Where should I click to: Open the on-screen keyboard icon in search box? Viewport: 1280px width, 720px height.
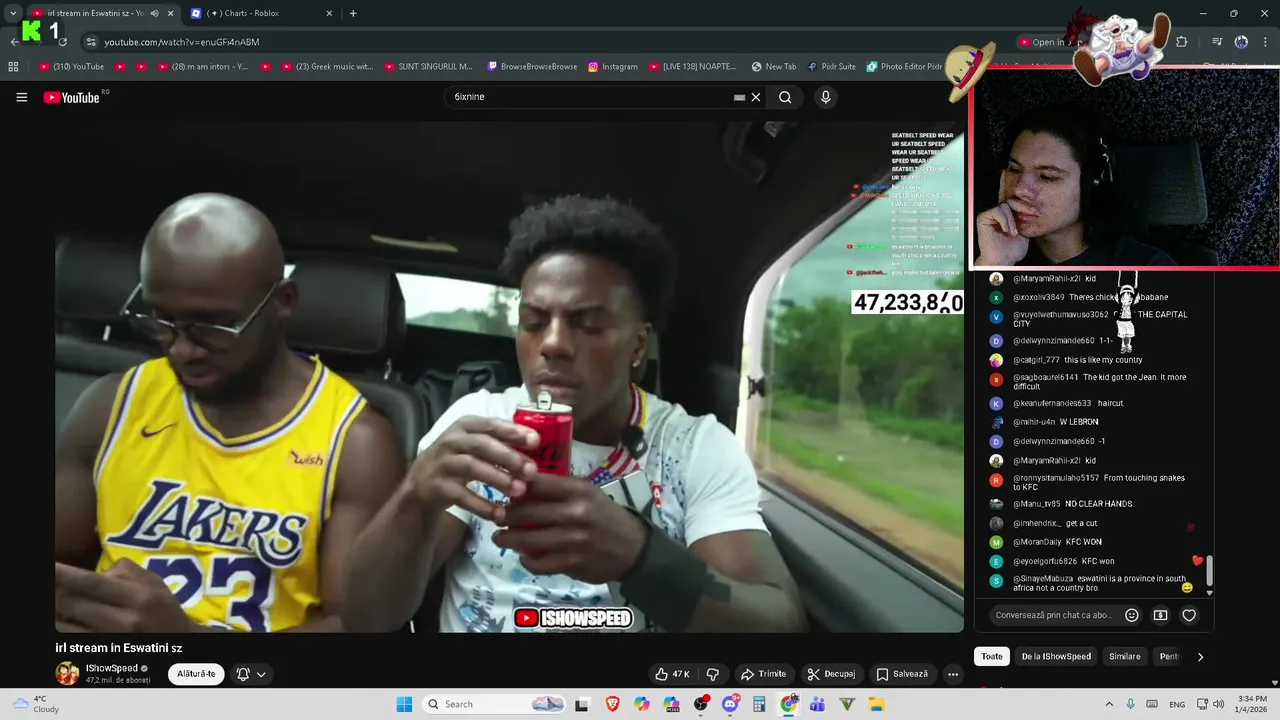(739, 97)
